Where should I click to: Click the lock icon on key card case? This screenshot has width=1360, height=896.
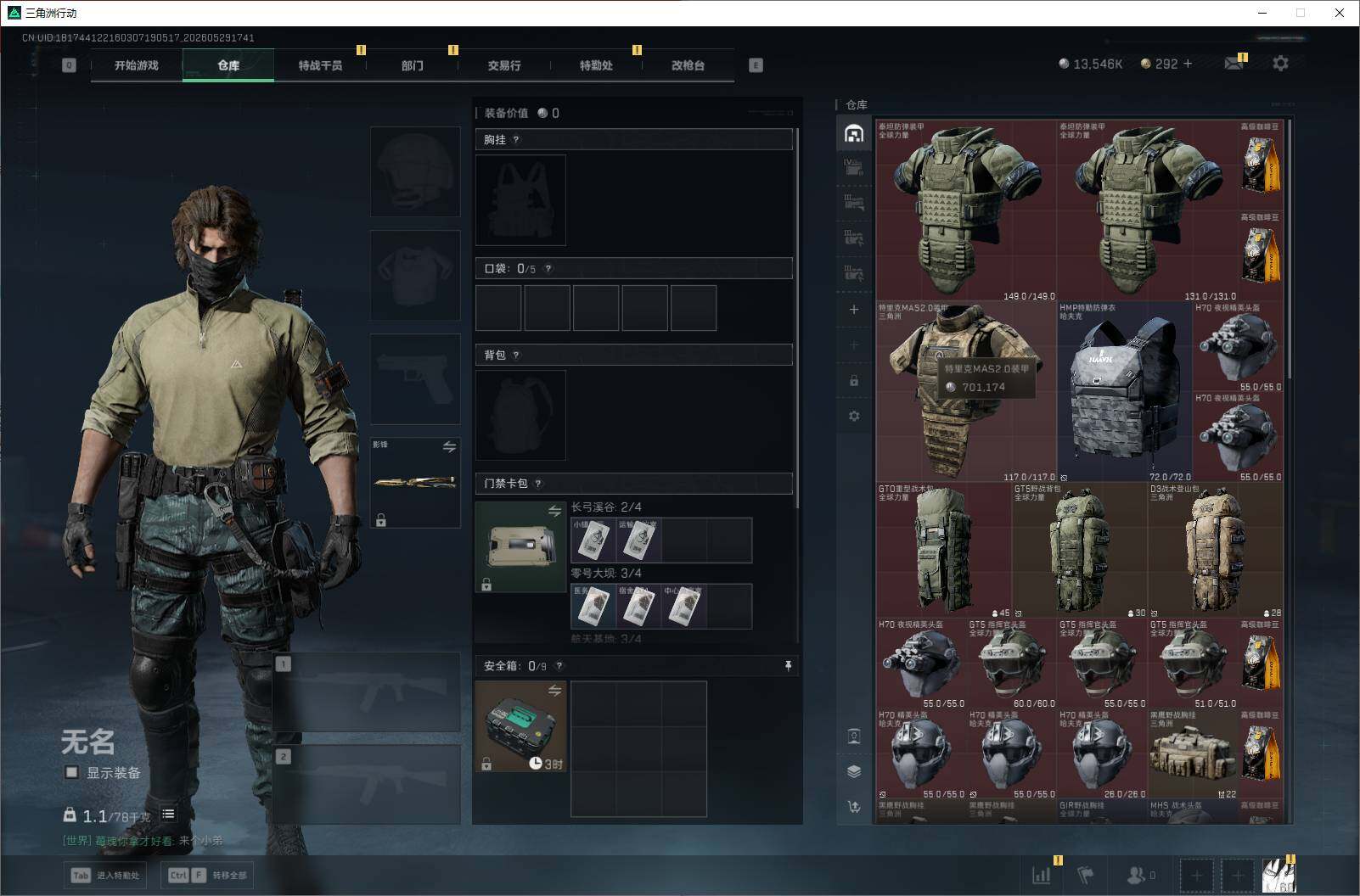click(x=486, y=585)
